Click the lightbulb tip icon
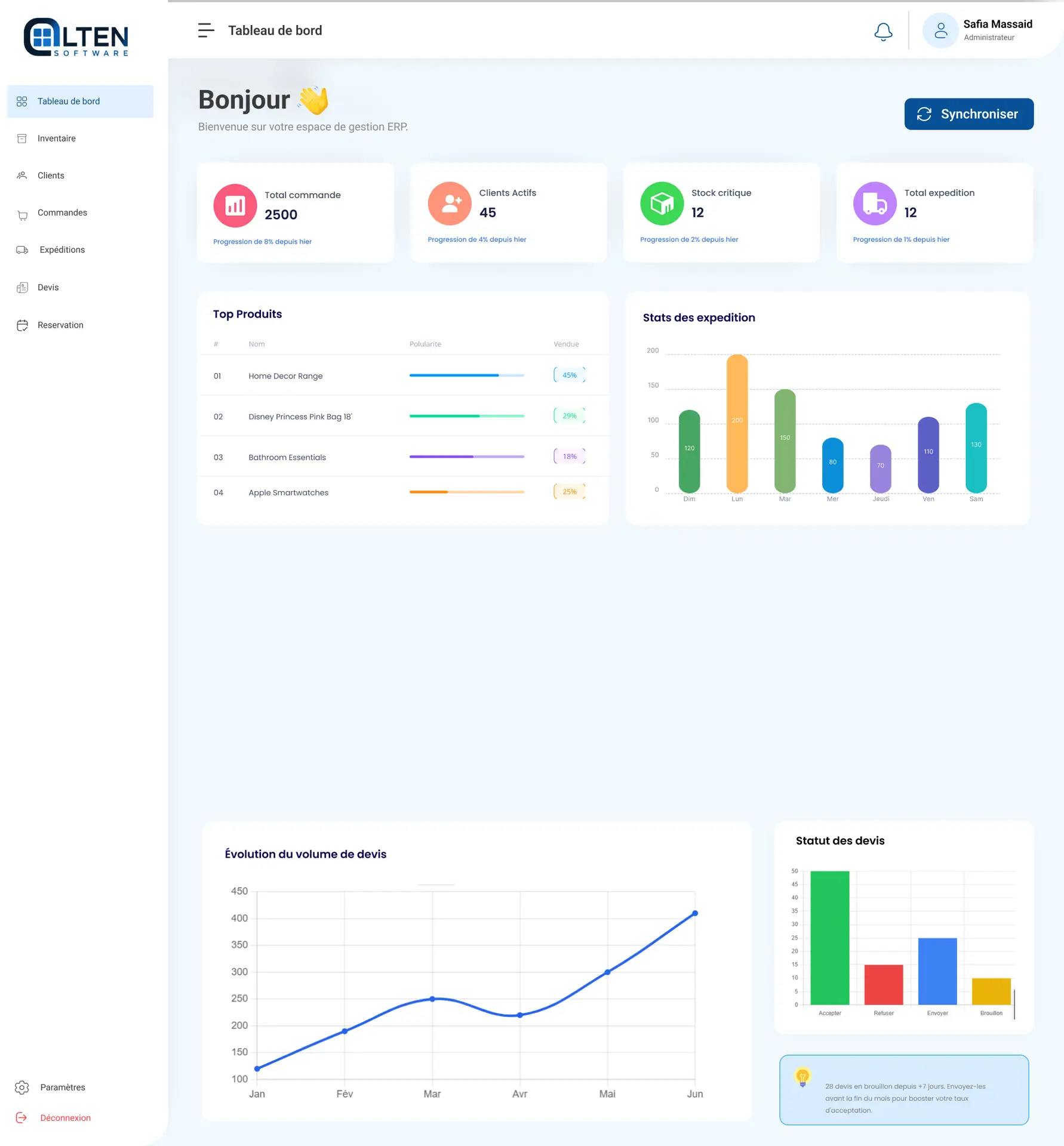The width and height of the screenshot is (1064, 1146). (802, 1077)
